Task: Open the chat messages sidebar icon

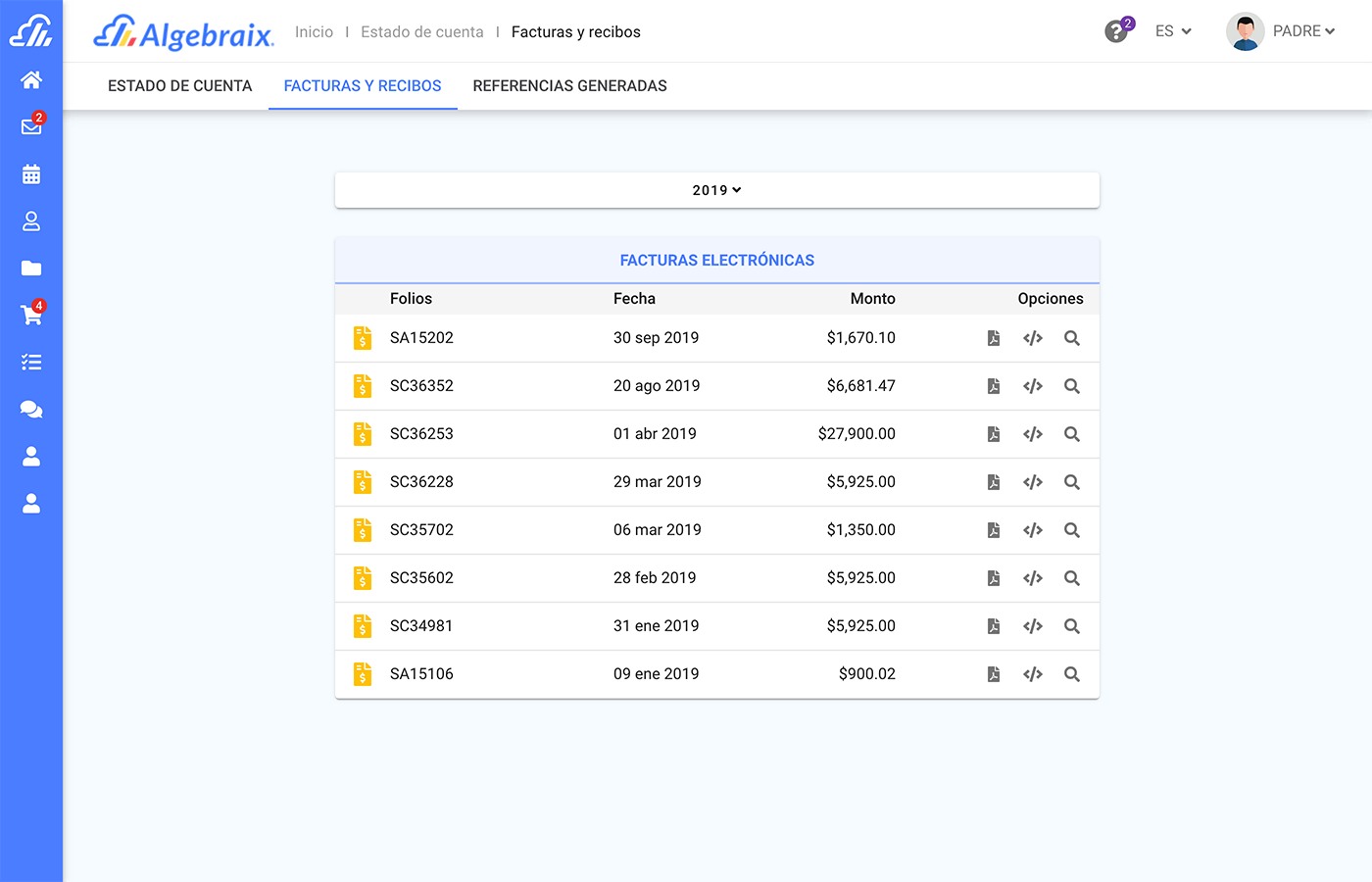Action: click(x=31, y=410)
